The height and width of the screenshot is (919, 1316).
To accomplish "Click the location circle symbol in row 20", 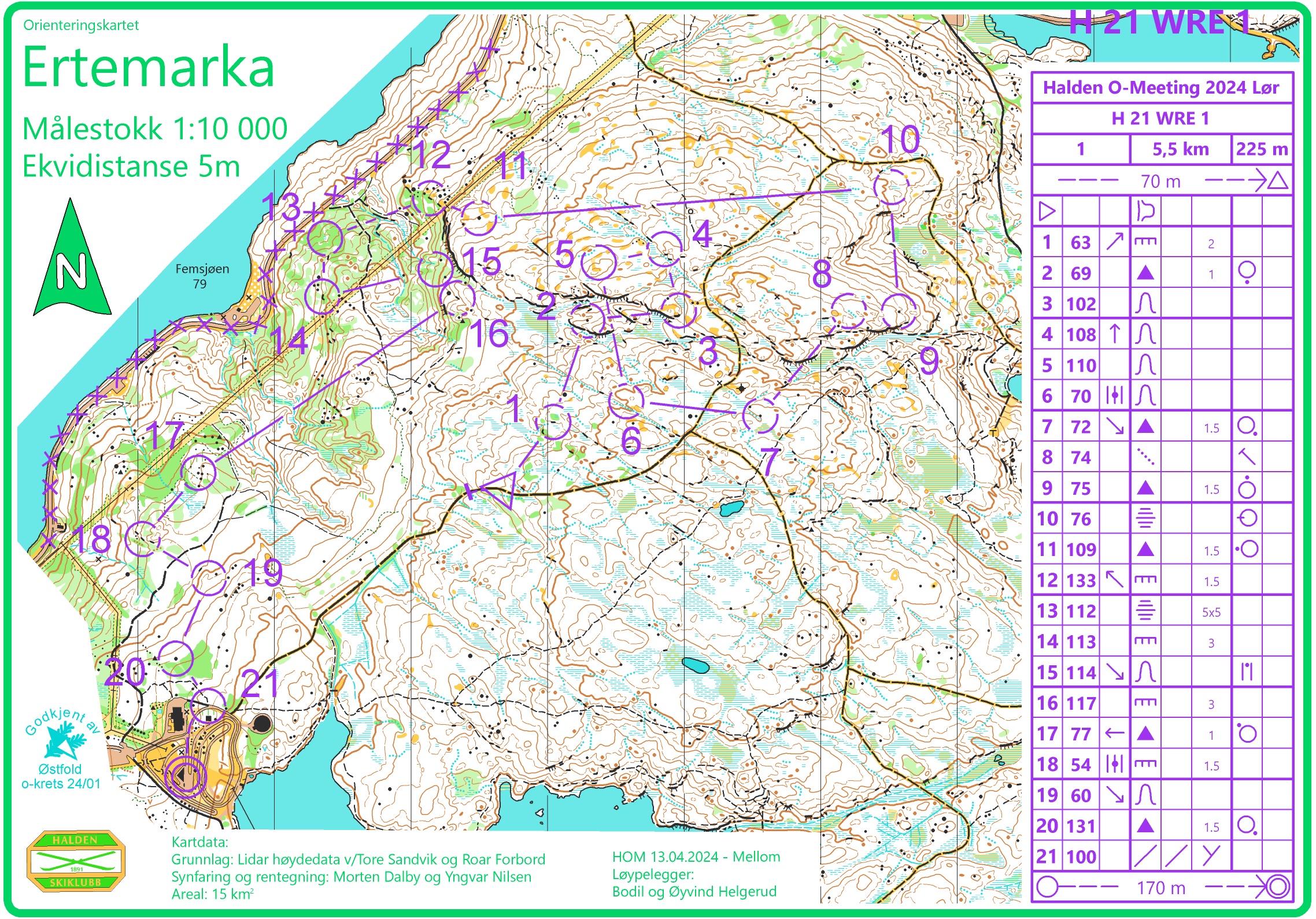I will tap(1247, 825).
